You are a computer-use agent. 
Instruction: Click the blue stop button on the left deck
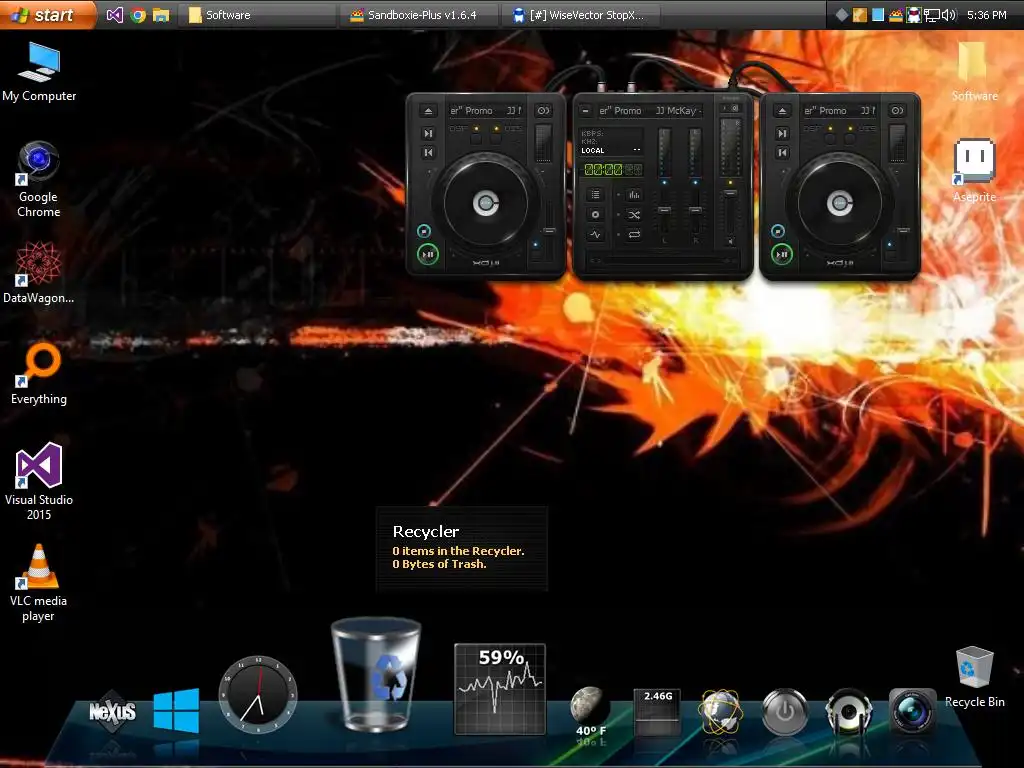click(x=424, y=231)
